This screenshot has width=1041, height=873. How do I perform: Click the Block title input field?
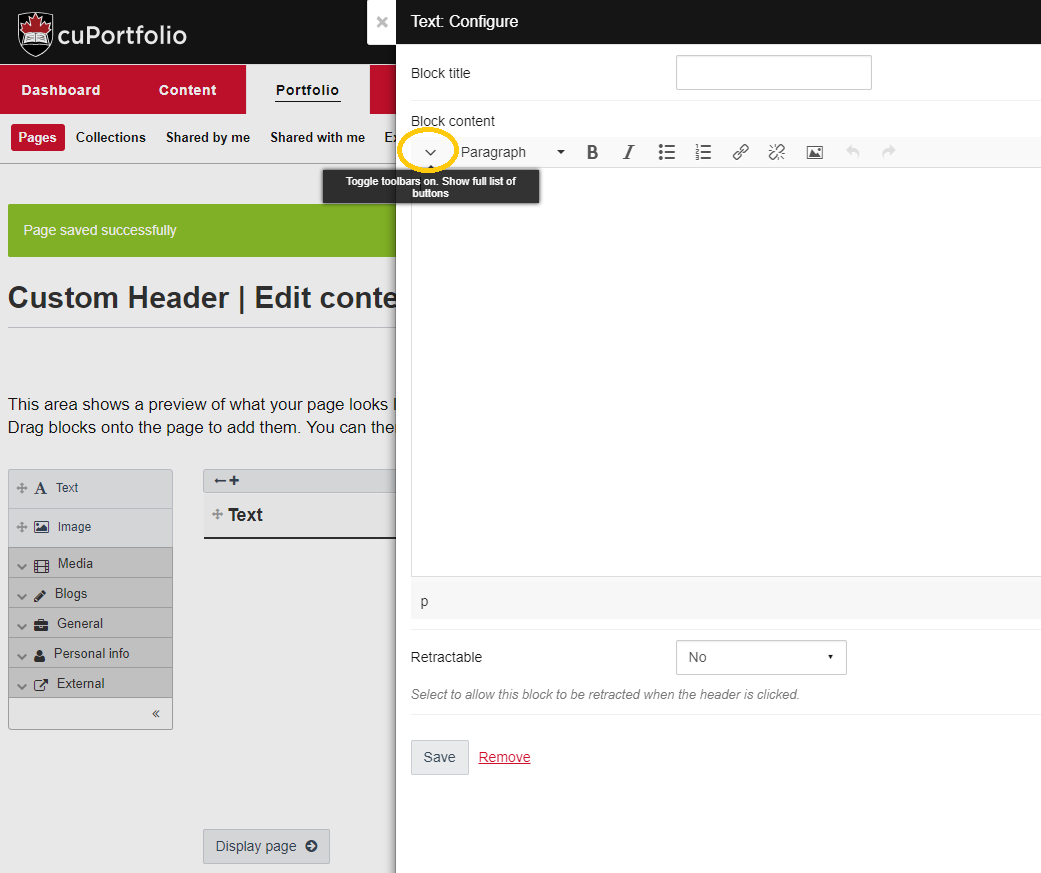click(773, 73)
